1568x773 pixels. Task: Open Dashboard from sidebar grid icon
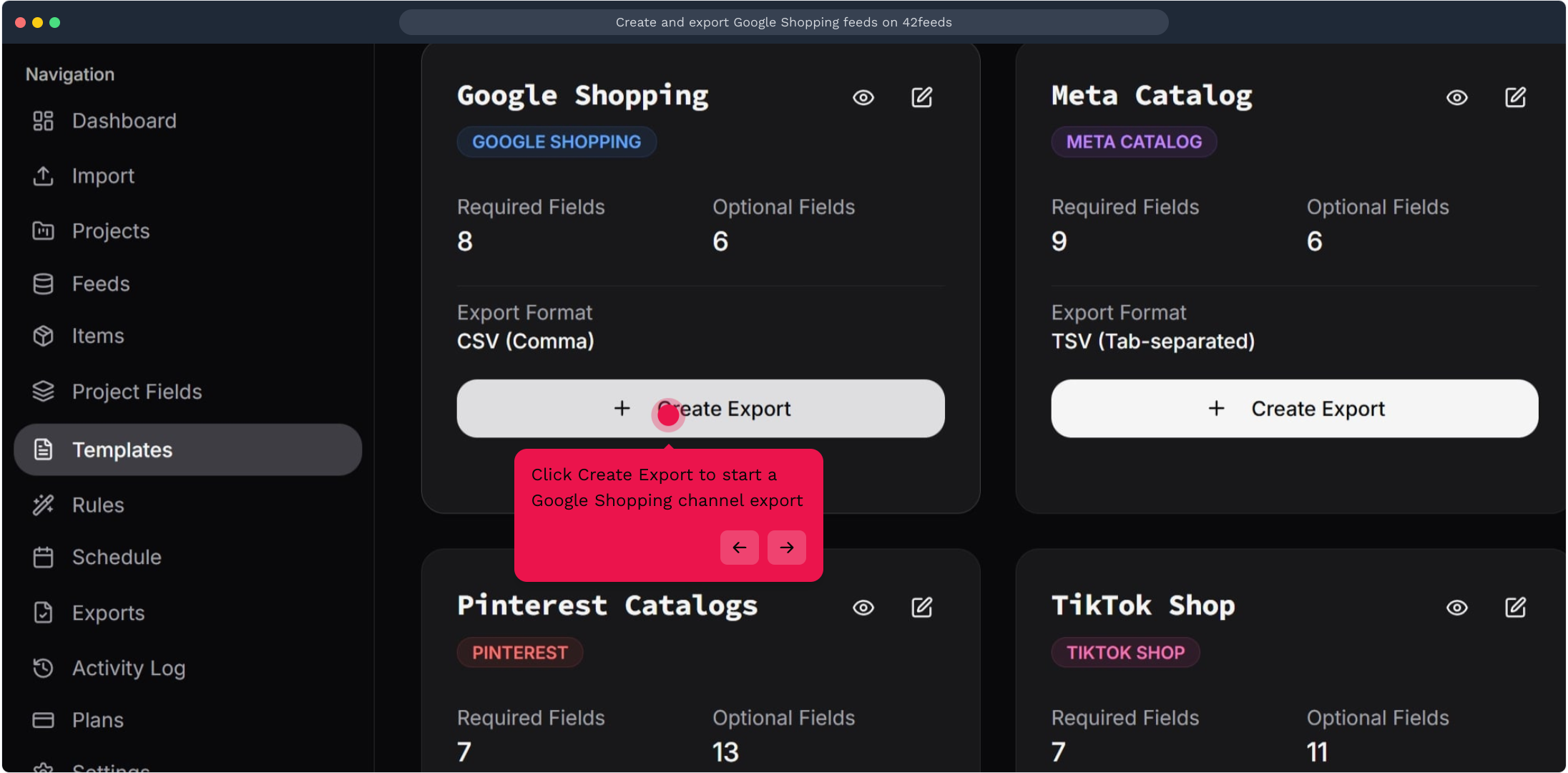pyautogui.click(x=44, y=121)
